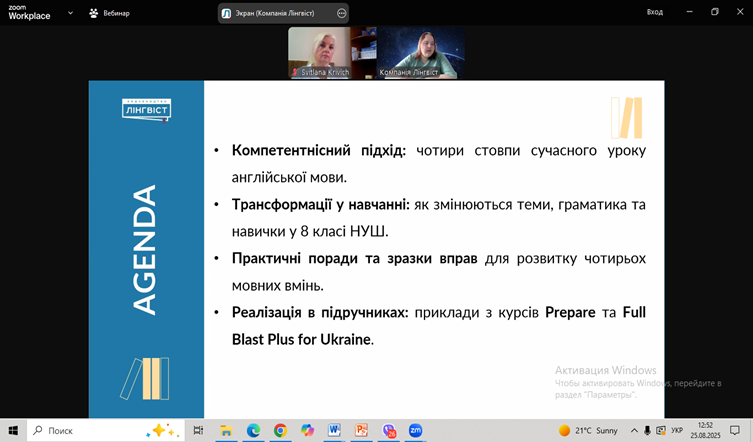Open Microsoft Word from the taskbar

click(x=334, y=430)
